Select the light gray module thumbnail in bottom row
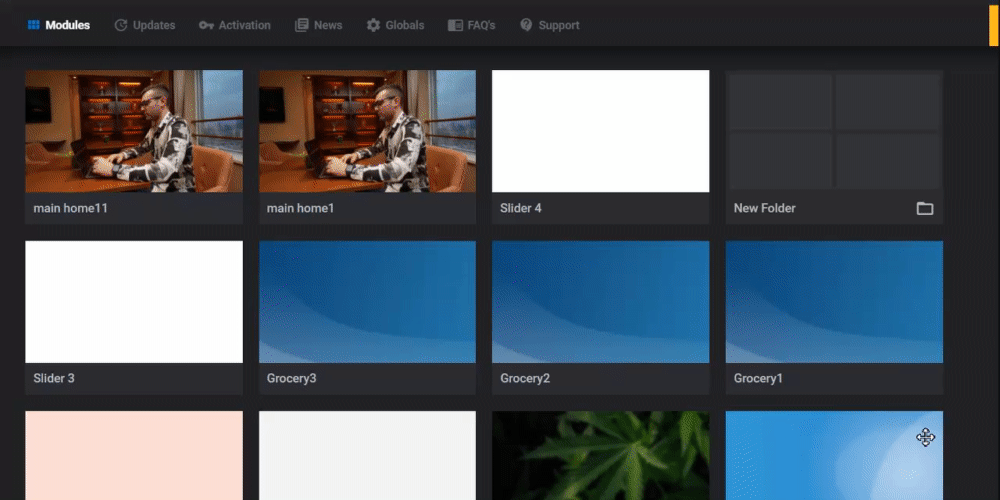 pyautogui.click(x=367, y=455)
